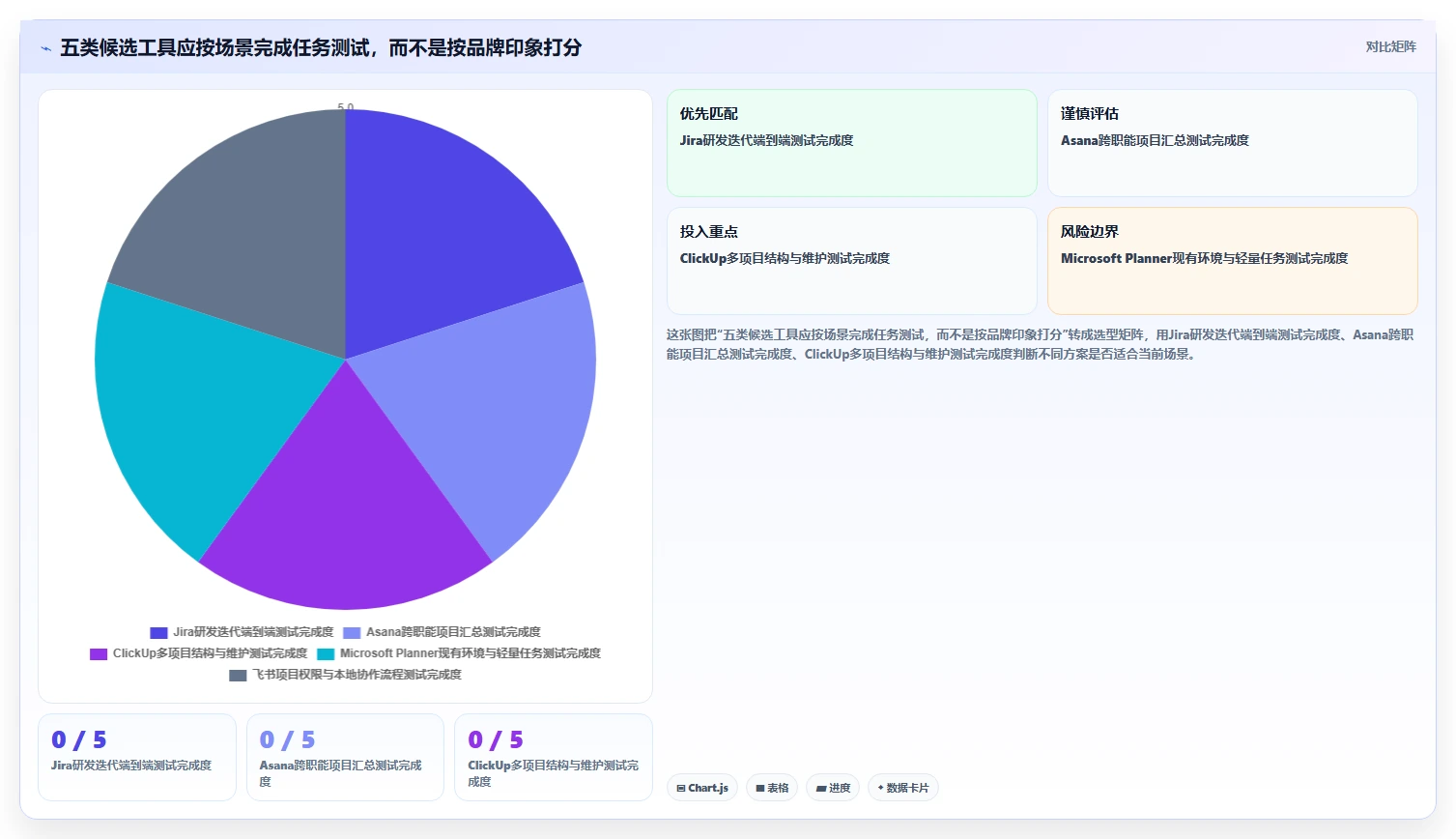Image resolution: width=1456 pixels, height=839 pixels.
Task: Click legend text Jira研发迭代端到端测试完成度
Action: tap(253, 632)
